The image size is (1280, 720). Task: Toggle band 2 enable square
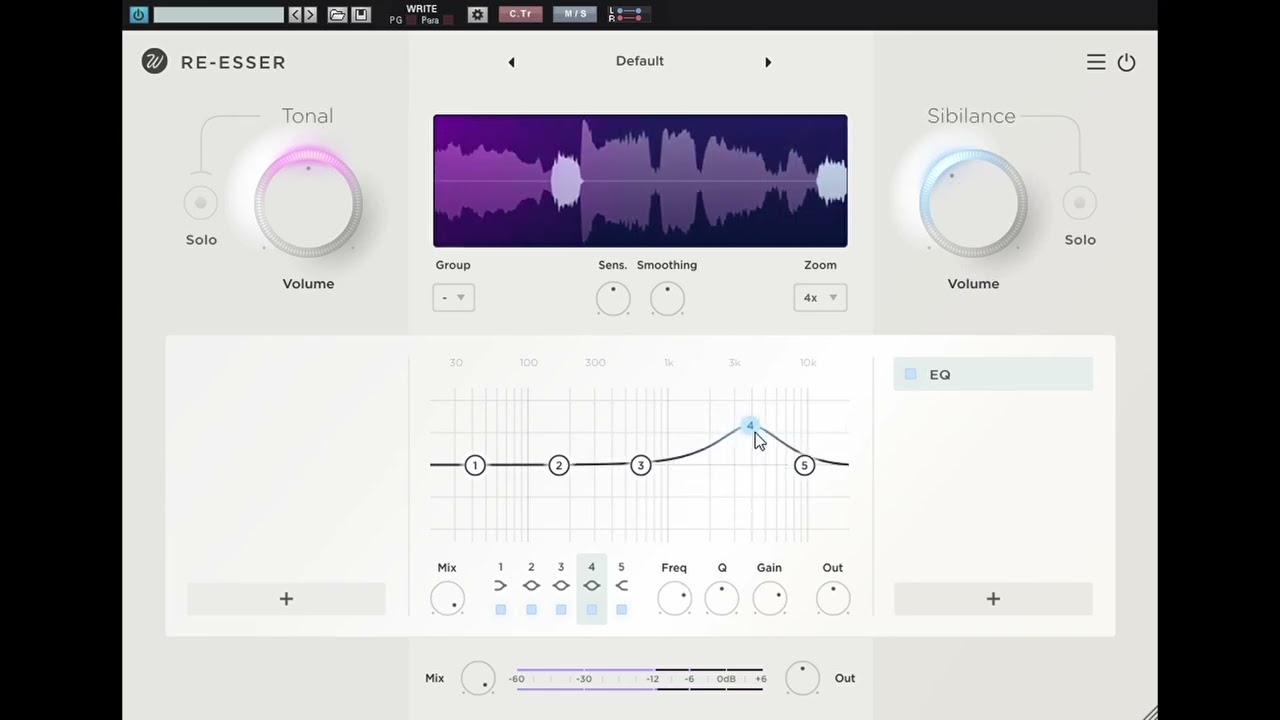point(531,609)
